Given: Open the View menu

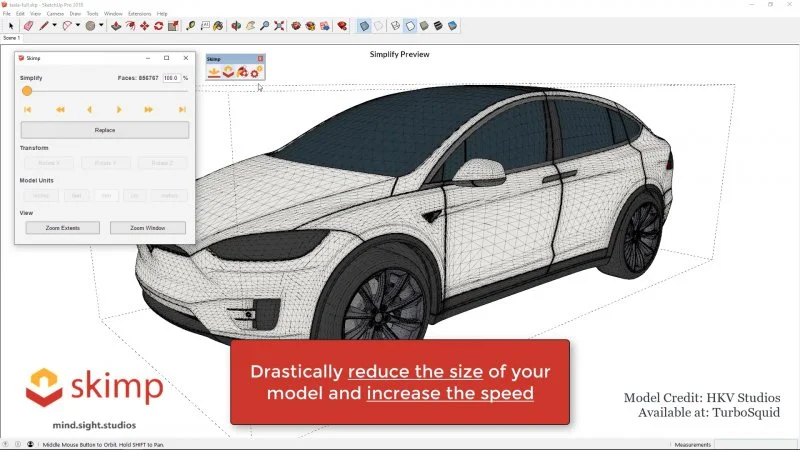Looking at the screenshot, I should pos(36,14).
